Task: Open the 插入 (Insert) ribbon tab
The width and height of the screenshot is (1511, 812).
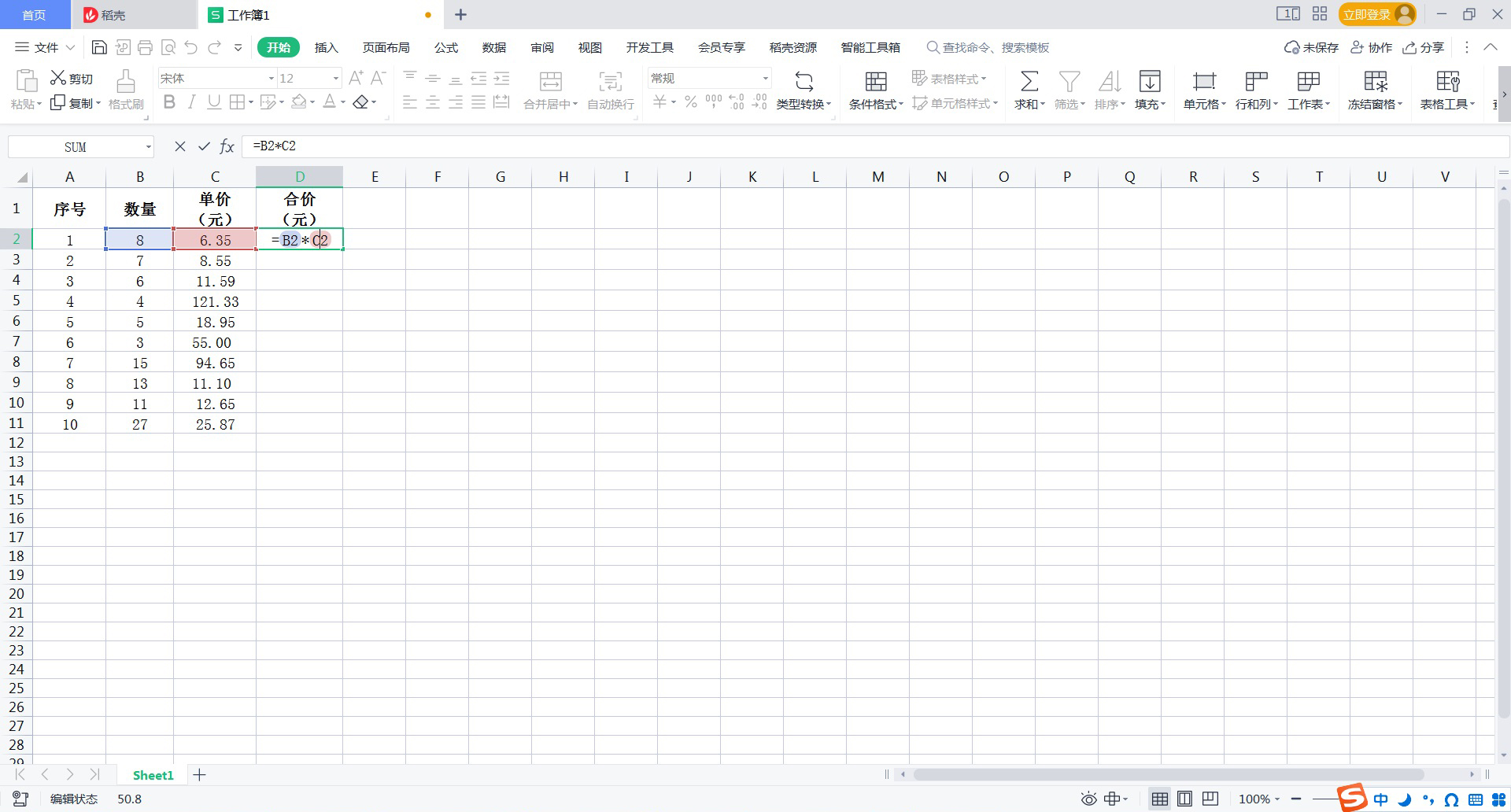Action: click(326, 47)
